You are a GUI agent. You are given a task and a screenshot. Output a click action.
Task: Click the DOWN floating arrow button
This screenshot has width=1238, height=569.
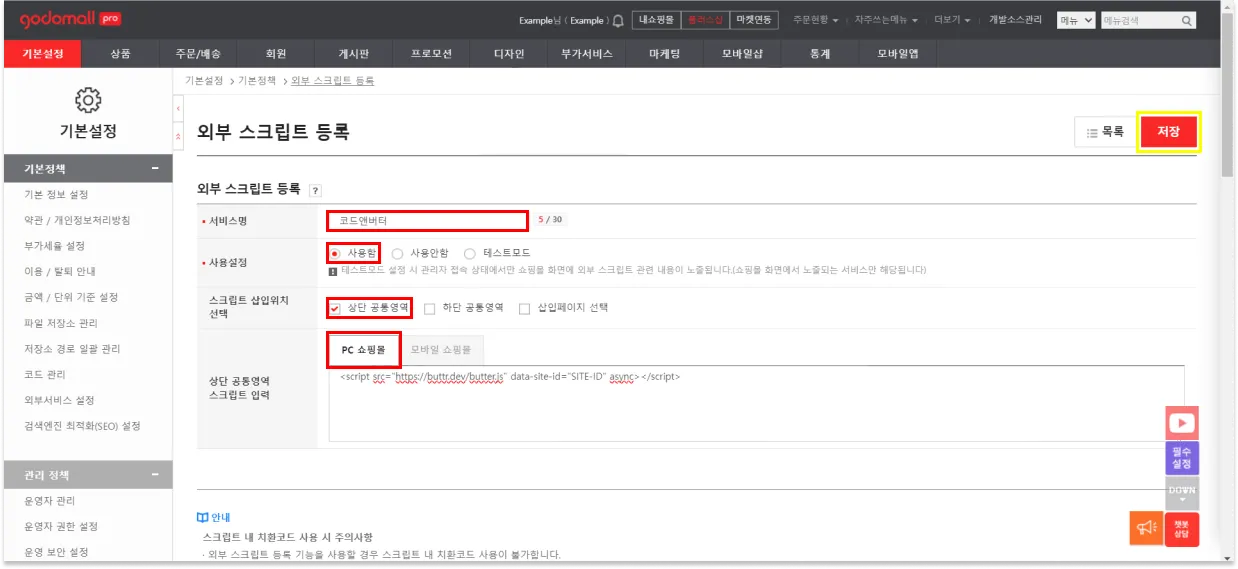[1182, 493]
